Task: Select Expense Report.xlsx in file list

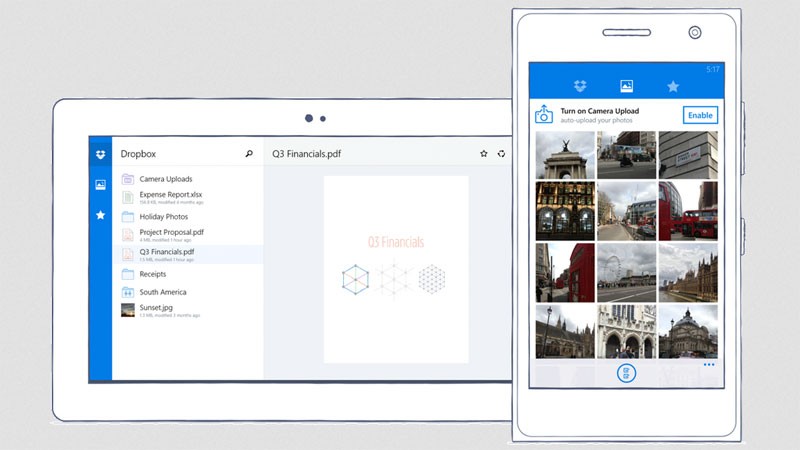Action: (172, 197)
